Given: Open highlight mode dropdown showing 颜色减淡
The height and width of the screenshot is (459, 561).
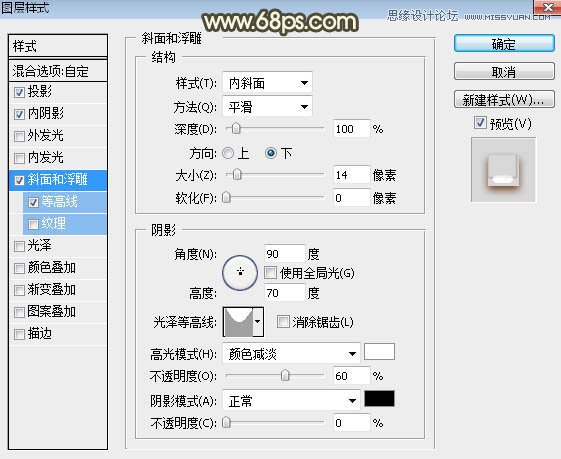Looking at the screenshot, I should [291, 354].
